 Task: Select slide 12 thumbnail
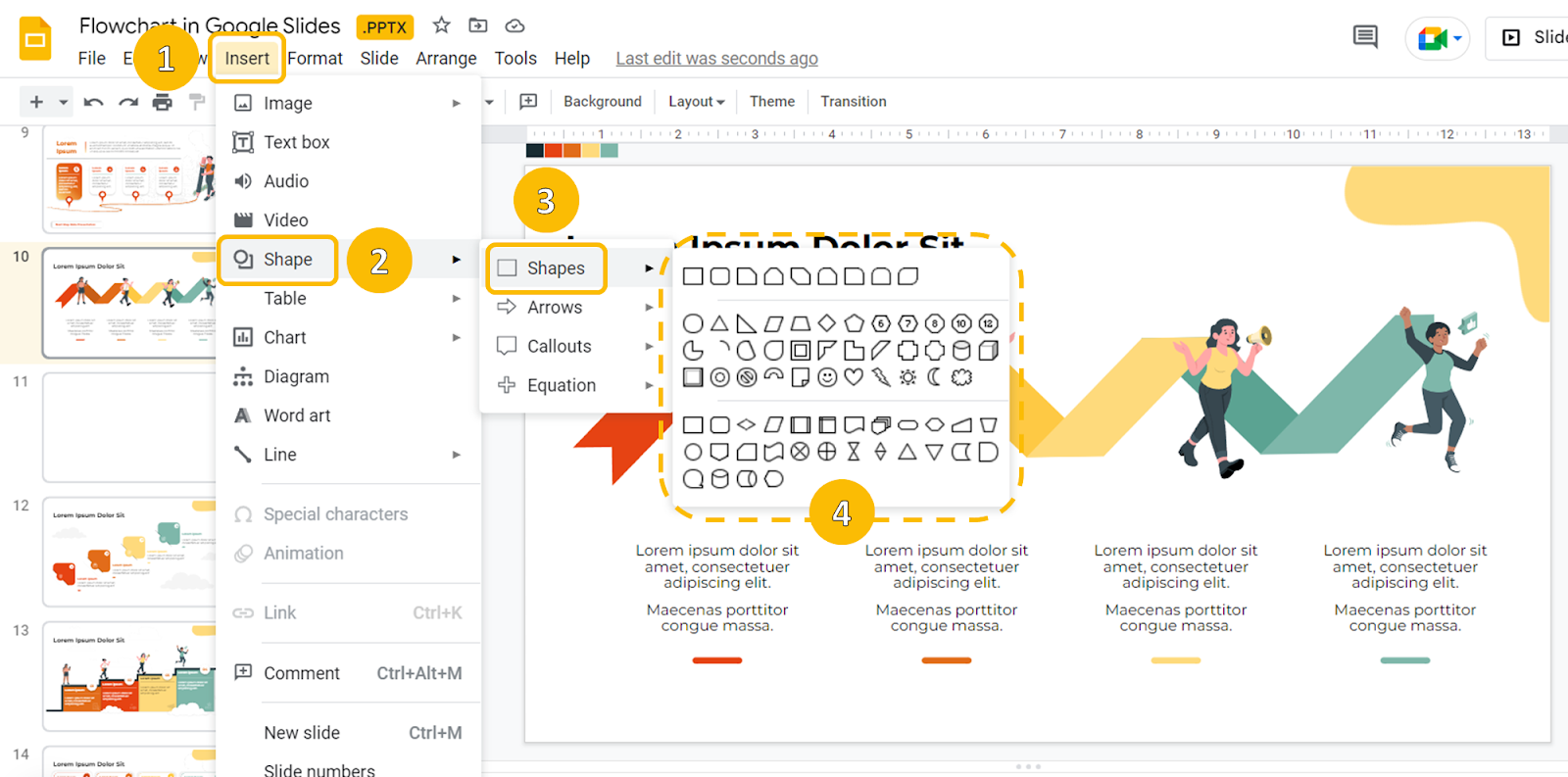[129, 552]
